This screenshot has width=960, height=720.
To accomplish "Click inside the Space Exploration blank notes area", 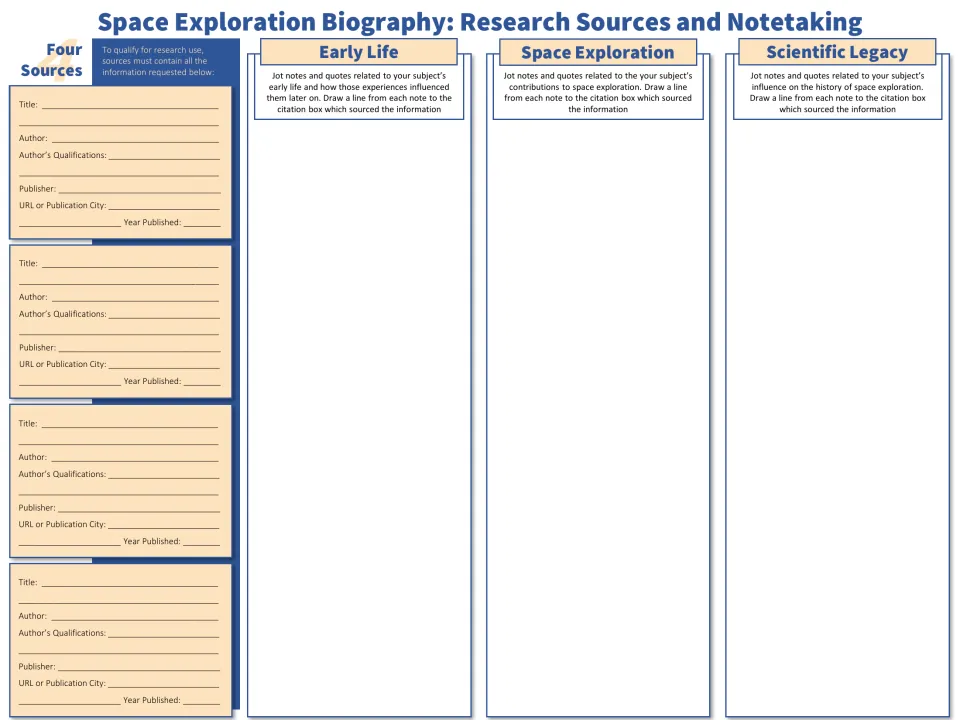I will [x=598, y=416].
